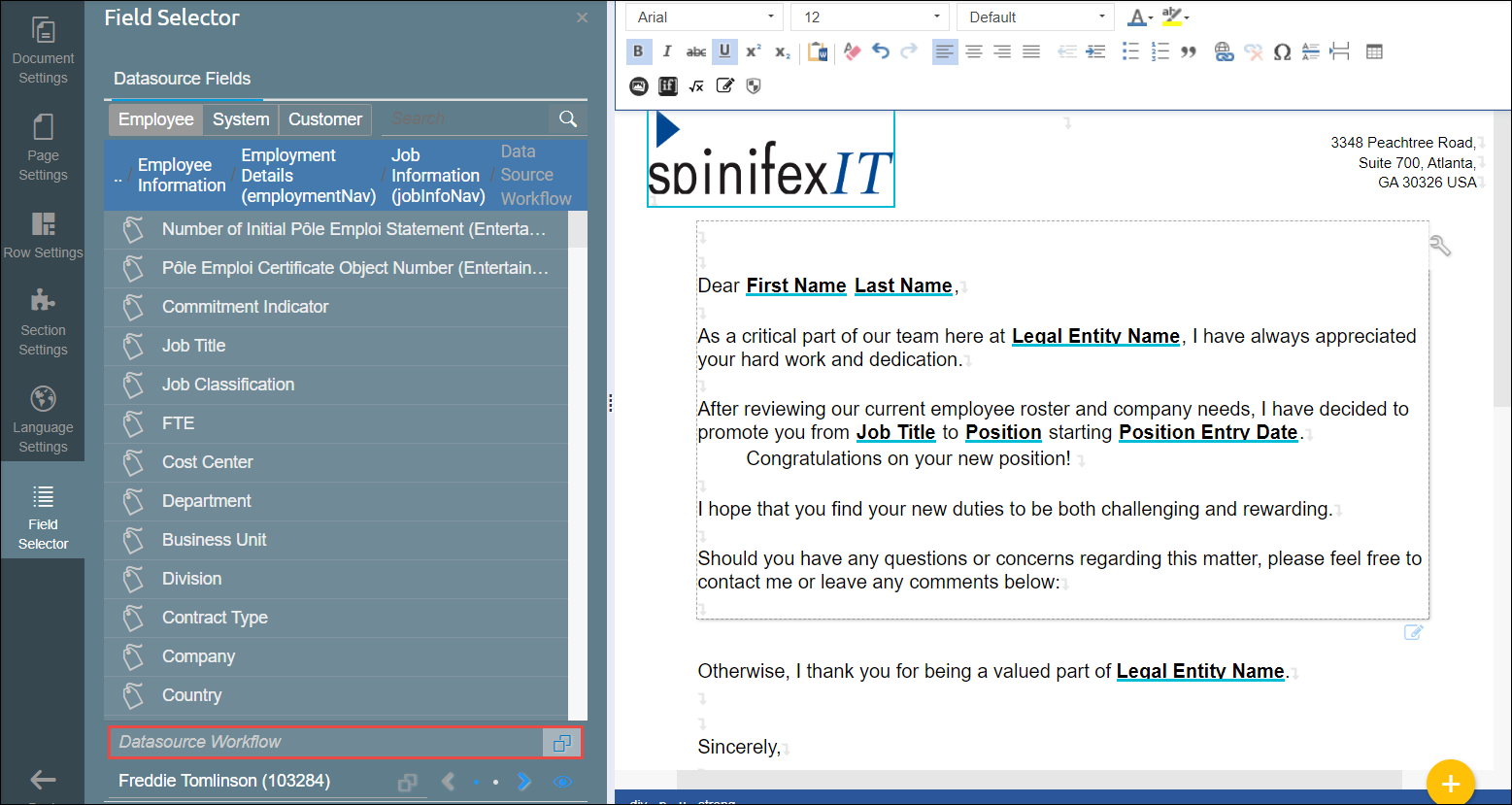Click the Employee Information breadcrumb link
Viewport: 1512px width, 805px height.
182,175
